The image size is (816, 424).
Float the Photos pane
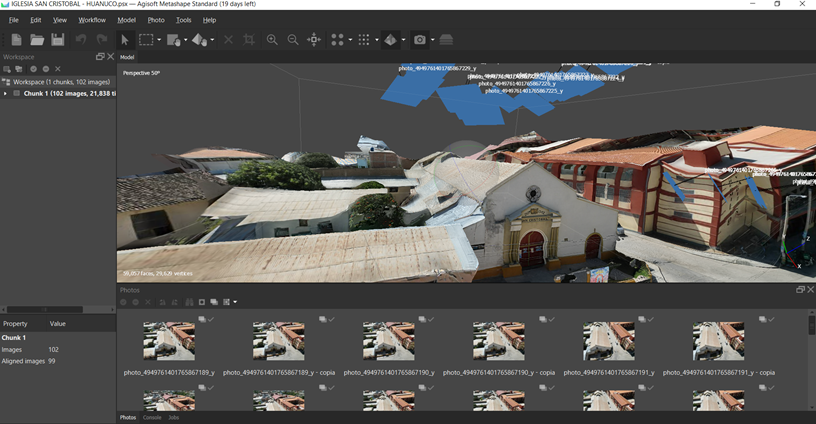click(x=800, y=290)
